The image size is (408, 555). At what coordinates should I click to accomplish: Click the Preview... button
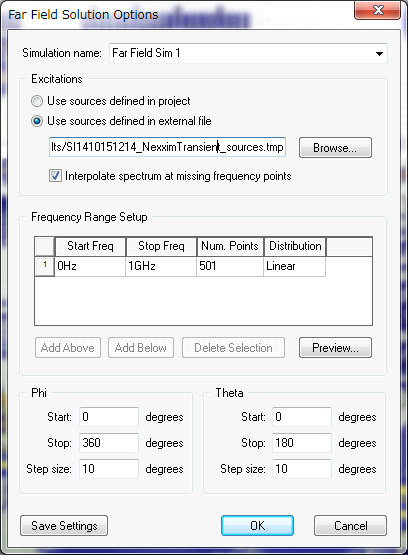point(335,348)
